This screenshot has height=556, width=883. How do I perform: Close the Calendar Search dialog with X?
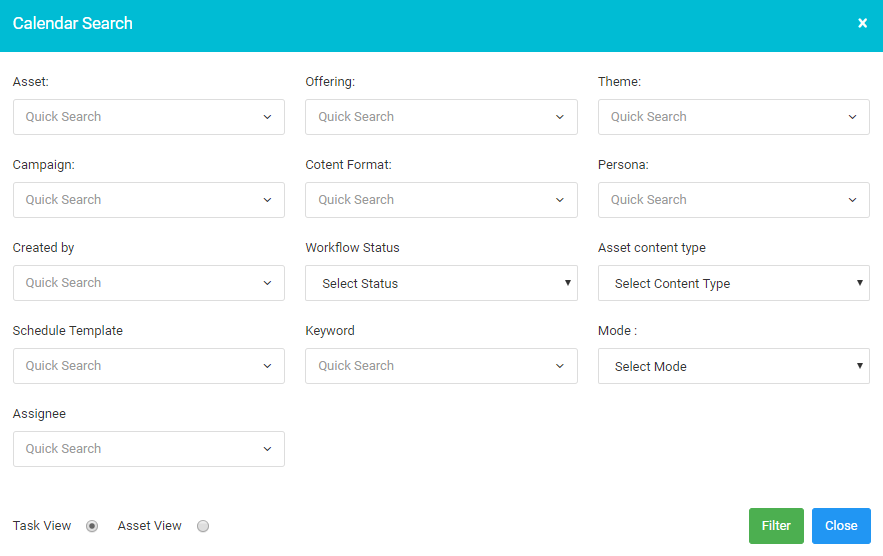(862, 23)
